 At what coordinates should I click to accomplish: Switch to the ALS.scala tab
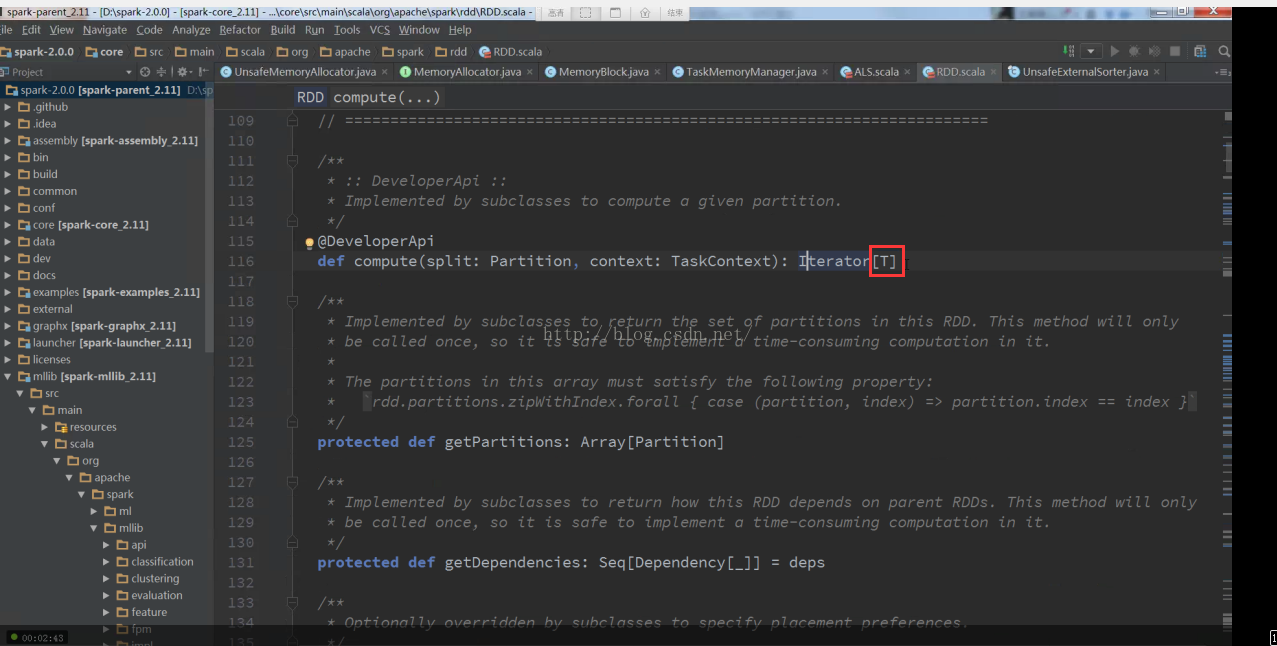[x=876, y=72]
